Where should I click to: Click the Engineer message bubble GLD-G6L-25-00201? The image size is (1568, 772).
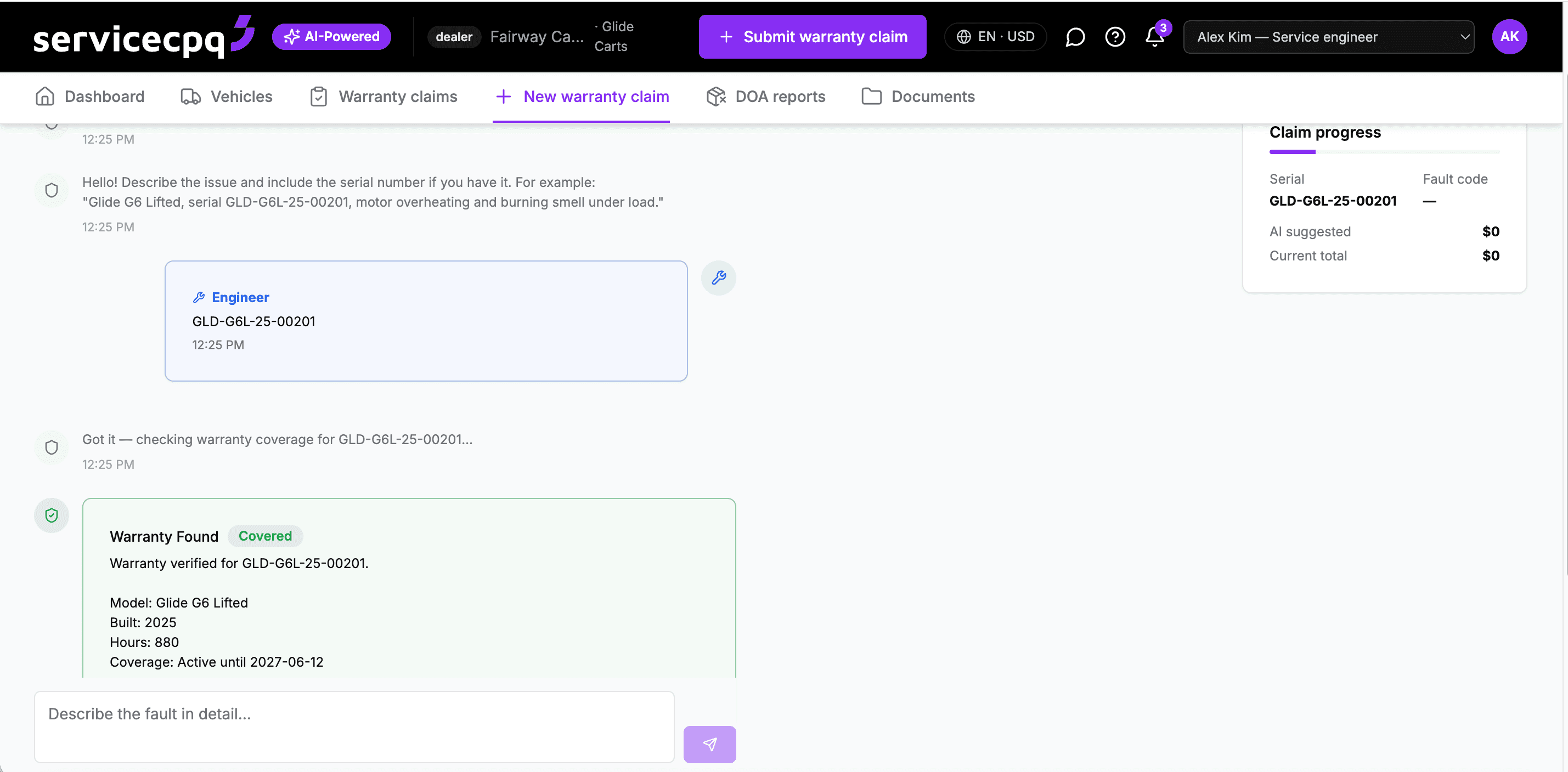click(426, 321)
